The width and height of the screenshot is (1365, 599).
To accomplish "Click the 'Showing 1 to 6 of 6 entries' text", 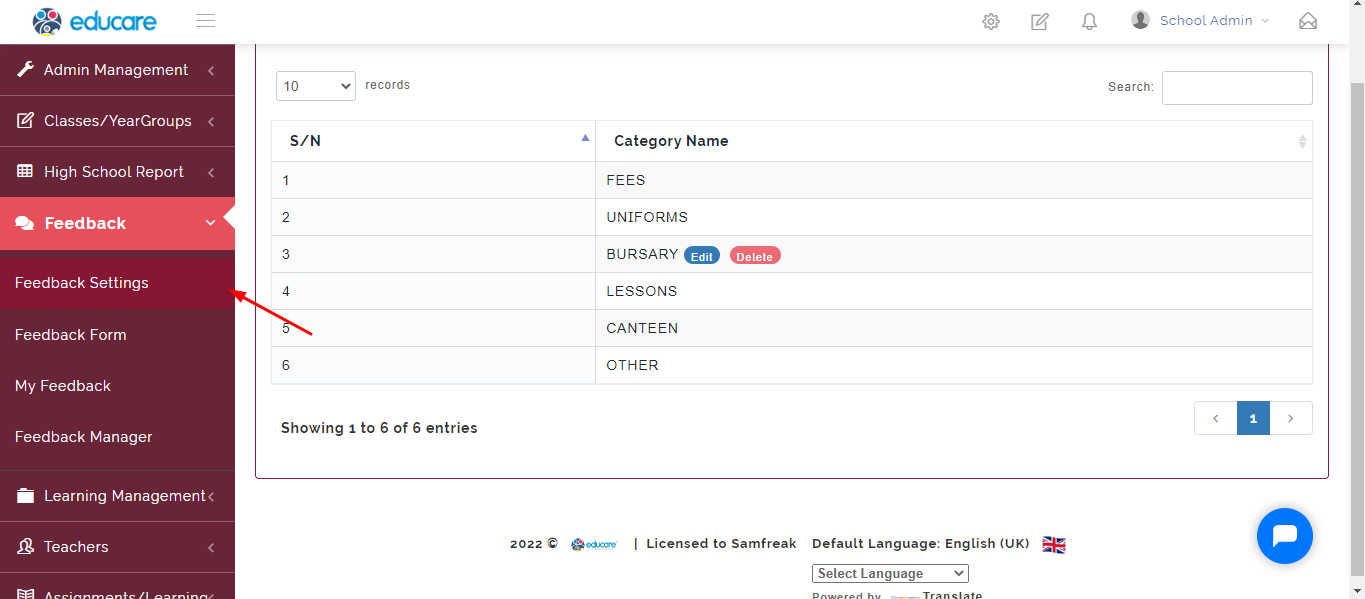I will coord(379,428).
